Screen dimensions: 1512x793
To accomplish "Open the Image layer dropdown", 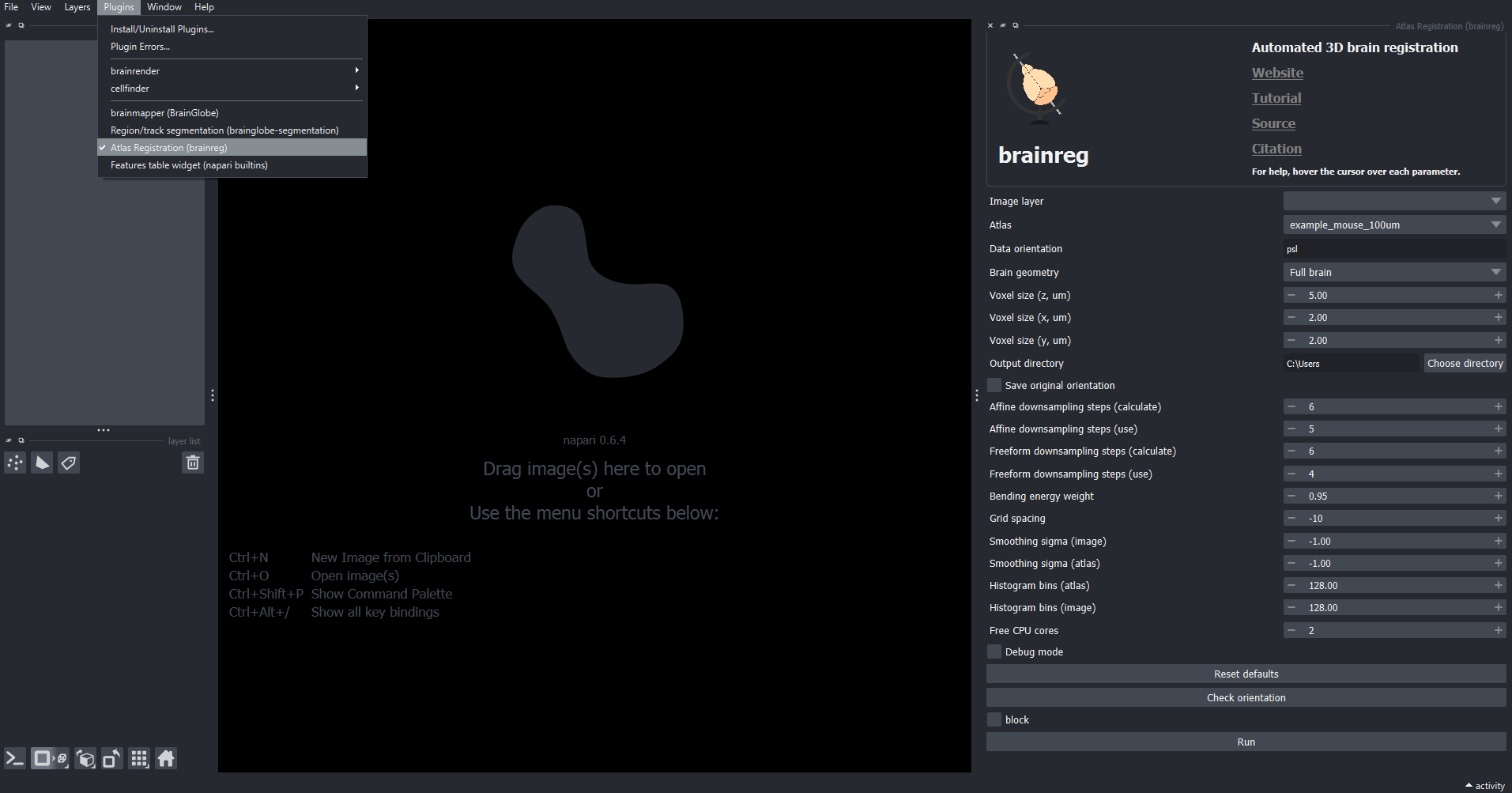I will (1394, 201).
